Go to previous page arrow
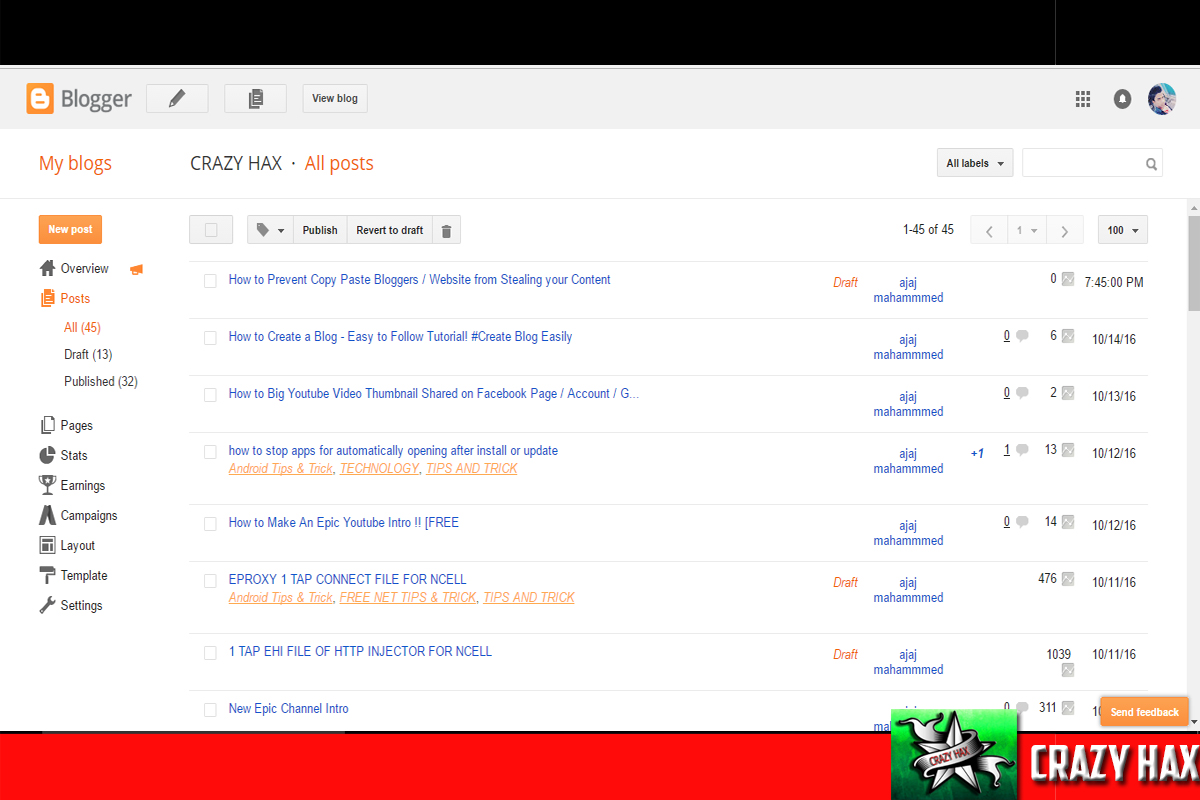 point(989,230)
